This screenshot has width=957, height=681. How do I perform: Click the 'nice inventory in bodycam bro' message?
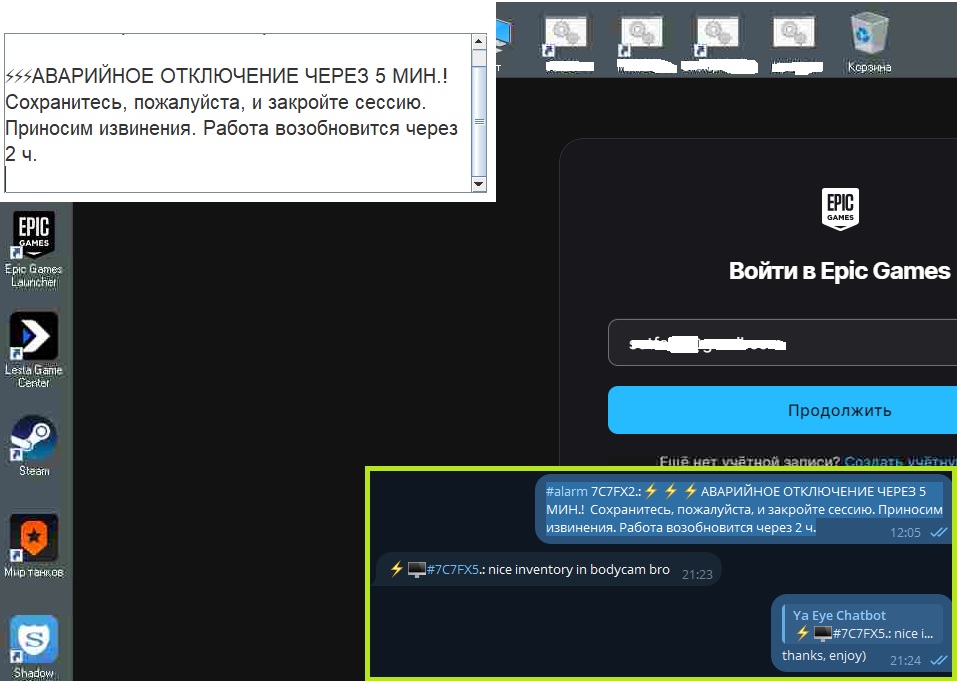(x=579, y=569)
